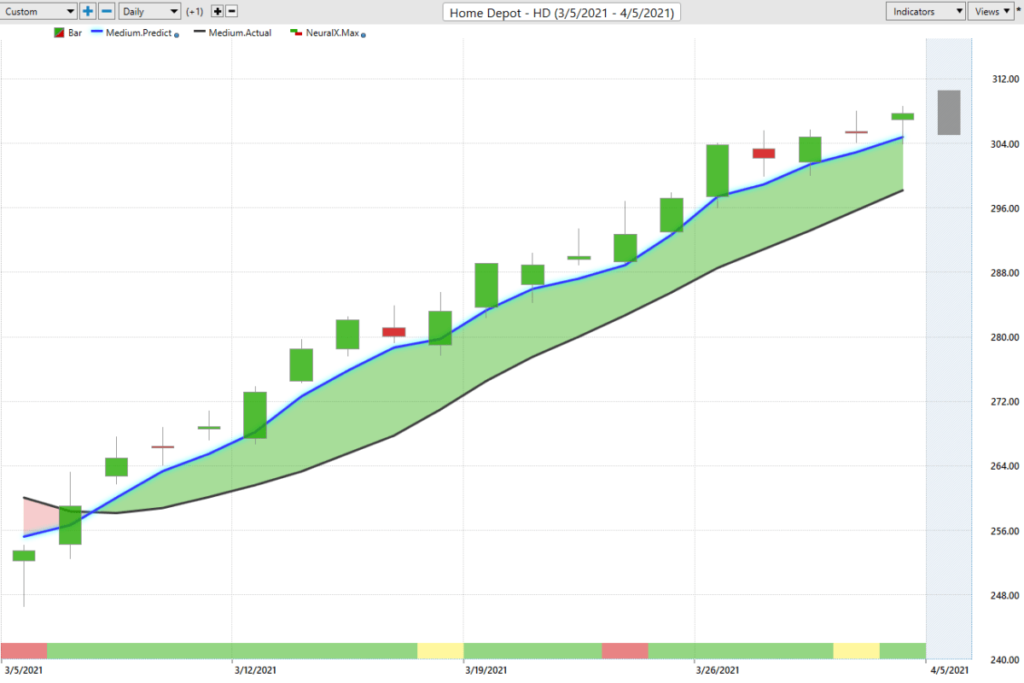The height and width of the screenshot is (683, 1024).
Task: Click the first yellow NeuralX segment near 3/19/2021
Action: pyautogui.click(x=440, y=650)
